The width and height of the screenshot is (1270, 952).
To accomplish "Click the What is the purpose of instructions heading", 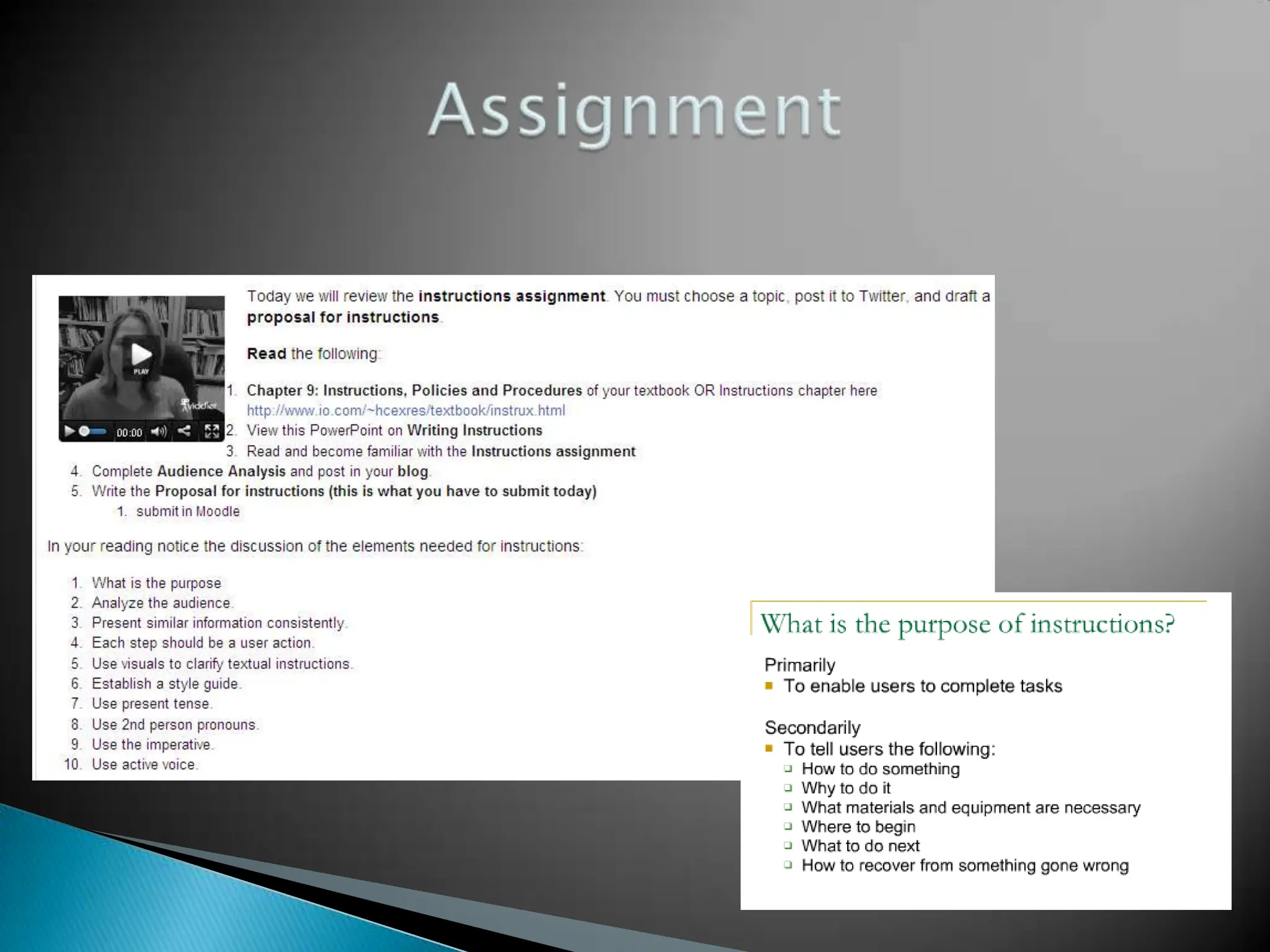I will (x=967, y=624).
